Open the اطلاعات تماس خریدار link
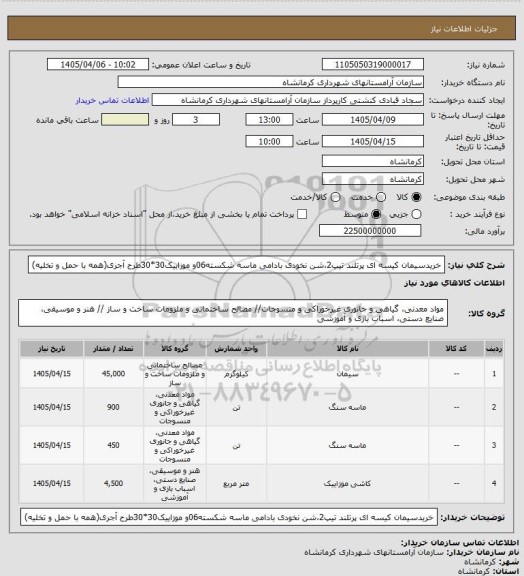 click(x=112, y=100)
